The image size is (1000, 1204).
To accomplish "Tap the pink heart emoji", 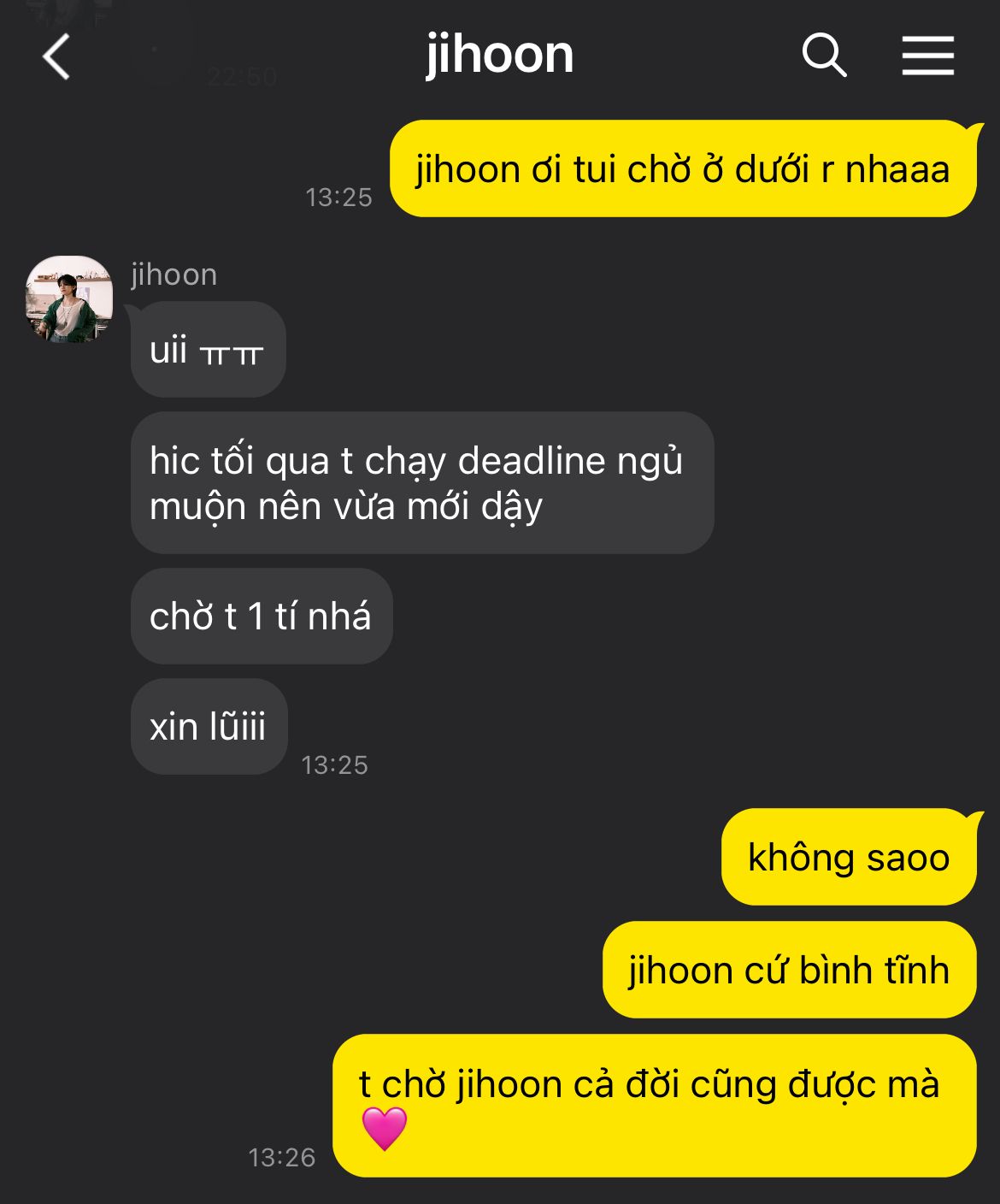I will tap(385, 1128).
